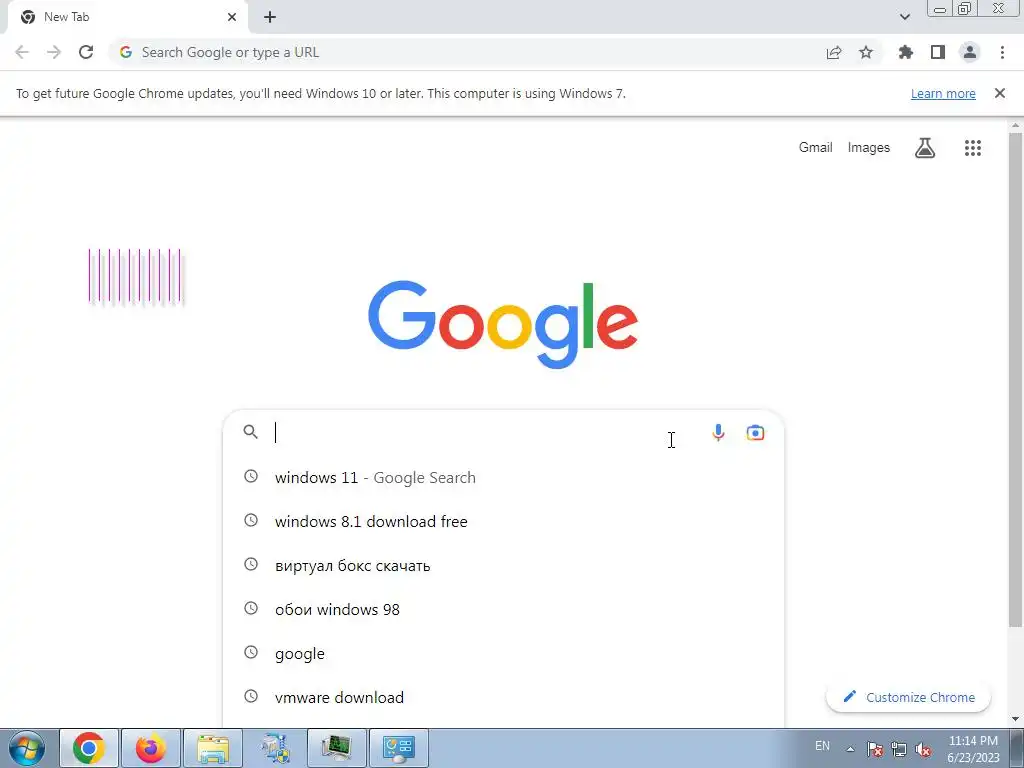Click the network tray icon
Viewport: 1024px width, 768px height.
[x=899, y=749]
